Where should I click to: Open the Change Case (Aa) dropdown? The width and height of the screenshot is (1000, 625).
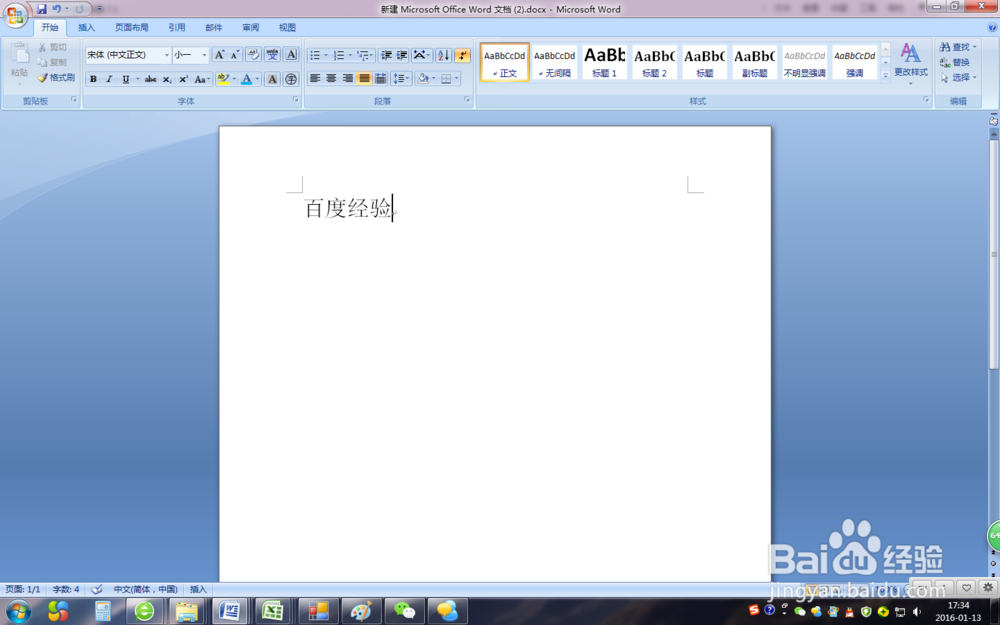click(x=202, y=79)
